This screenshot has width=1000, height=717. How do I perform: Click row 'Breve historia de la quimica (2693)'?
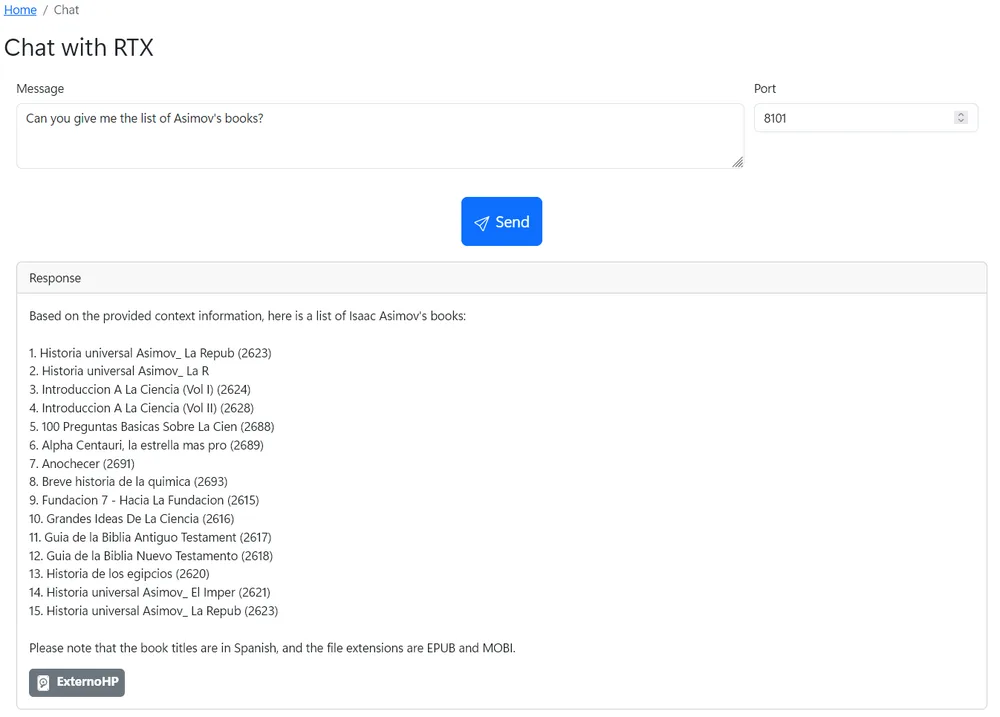(128, 482)
